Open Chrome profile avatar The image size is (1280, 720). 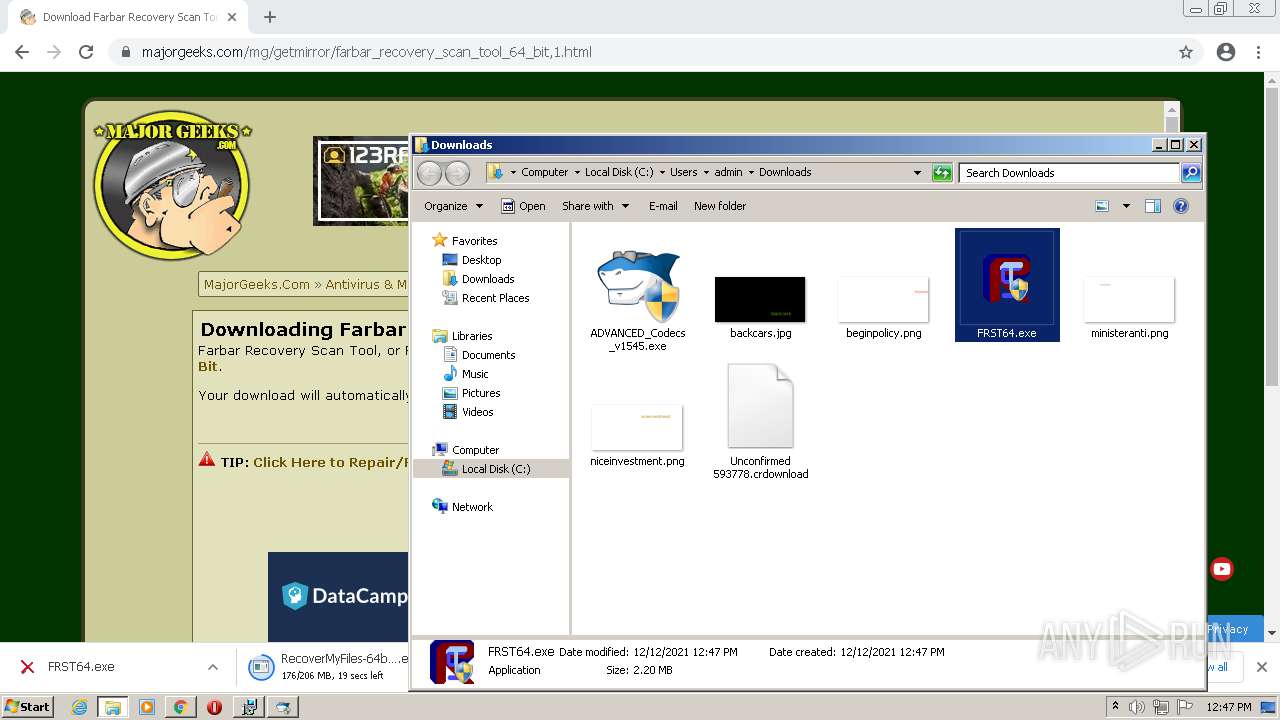click(x=1226, y=52)
